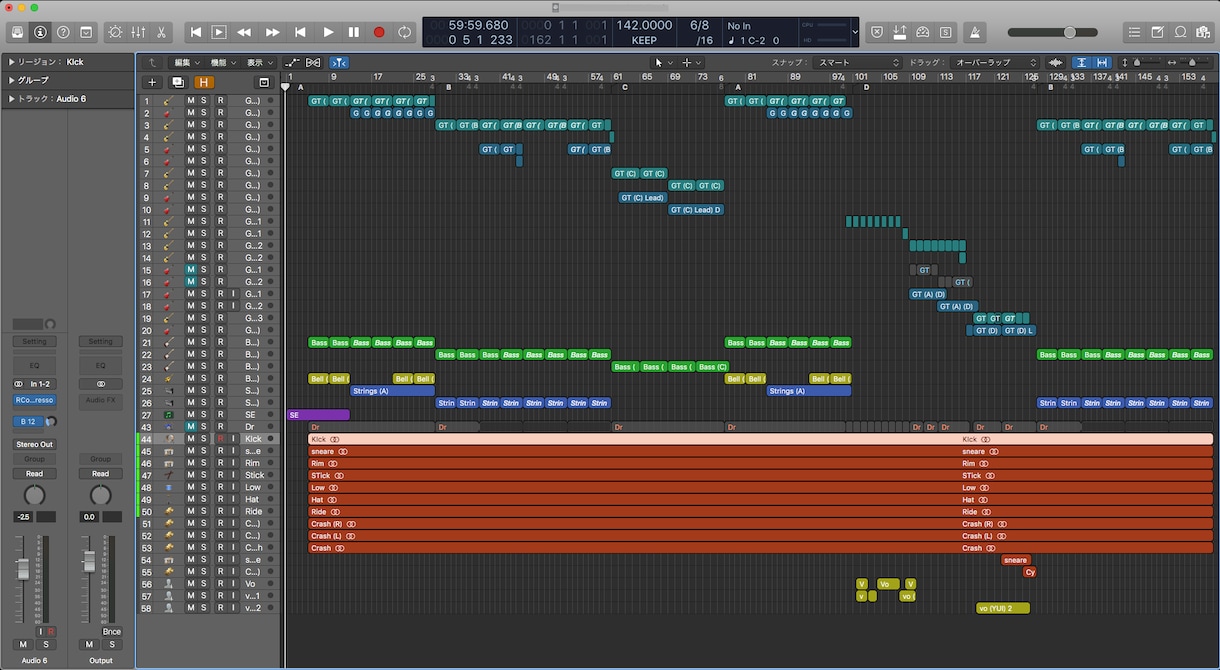Toggle input monitoring on Hat track
Image resolution: width=1220 pixels, height=670 pixels.
(x=234, y=499)
